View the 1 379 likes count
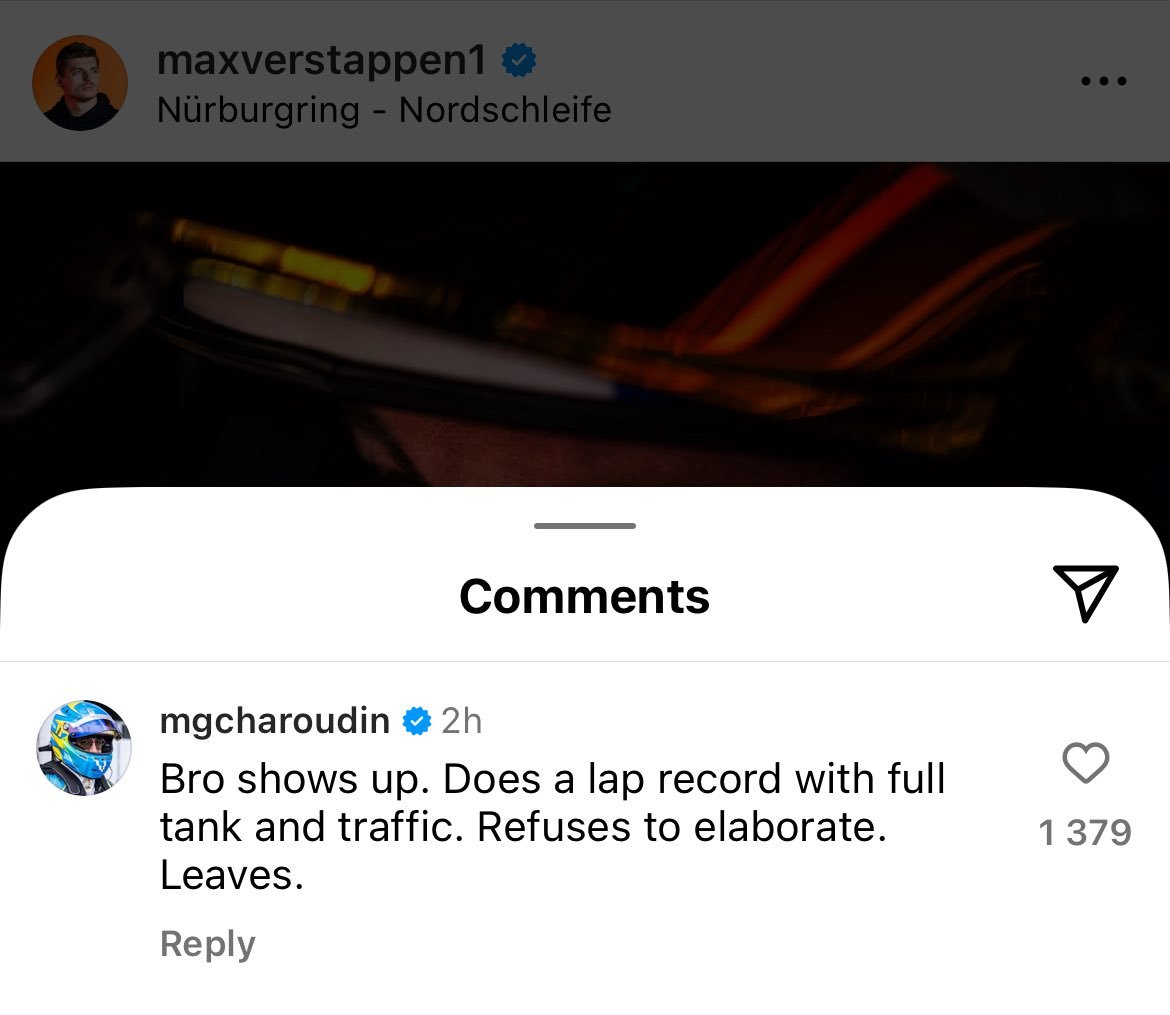 pos(1085,832)
